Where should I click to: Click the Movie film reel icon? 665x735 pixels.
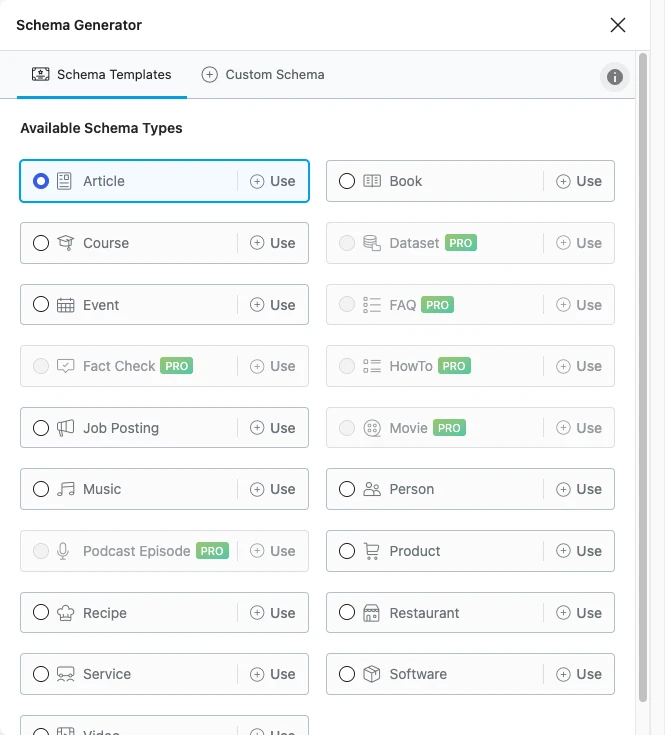coord(372,428)
